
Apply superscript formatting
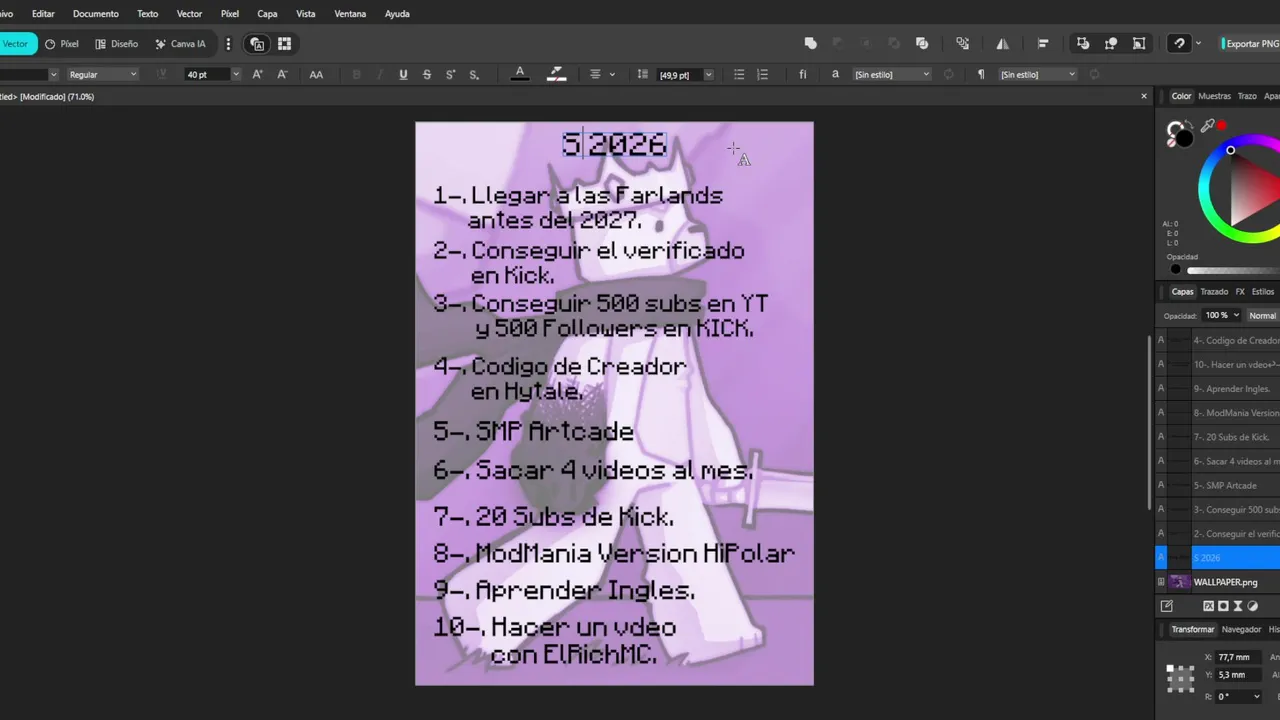pos(450,74)
